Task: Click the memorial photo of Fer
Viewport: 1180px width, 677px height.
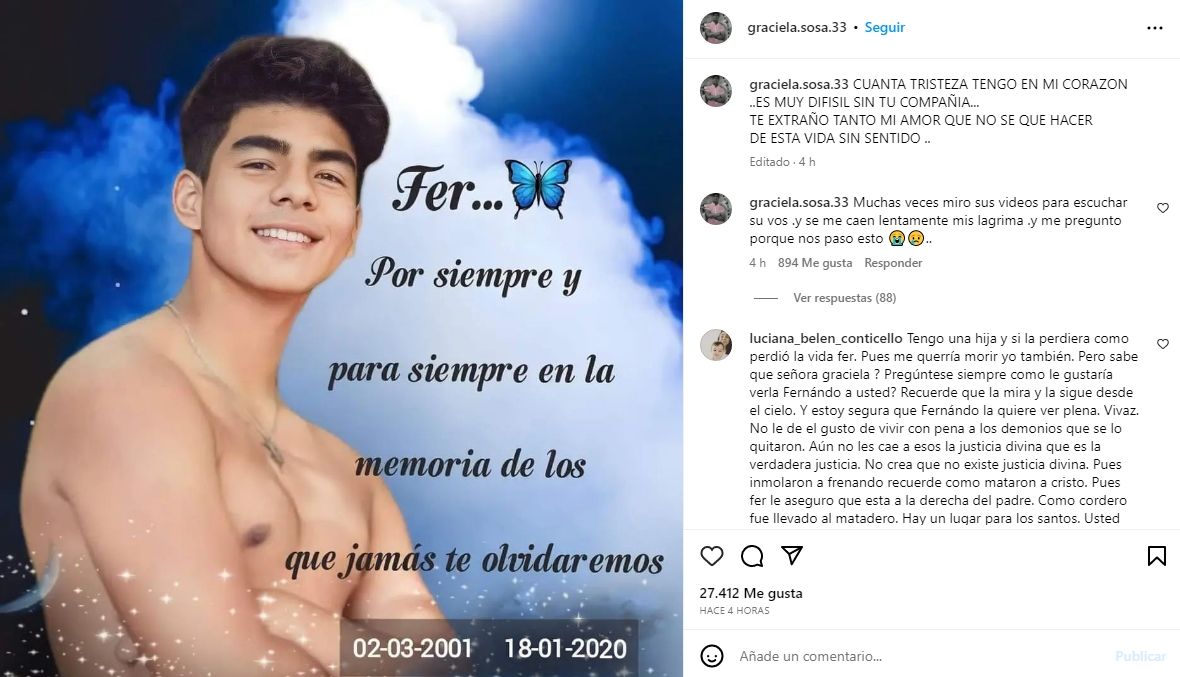Action: (341, 338)
